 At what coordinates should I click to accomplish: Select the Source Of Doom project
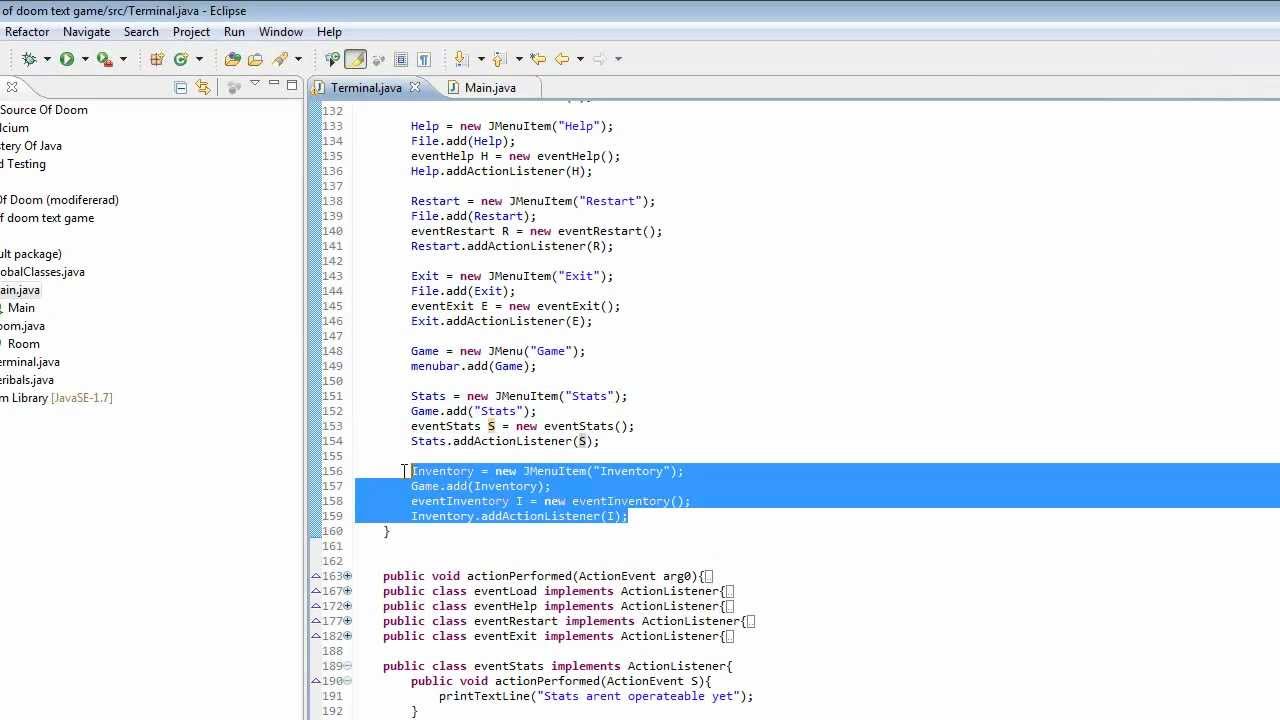click(x=44, y=110)
